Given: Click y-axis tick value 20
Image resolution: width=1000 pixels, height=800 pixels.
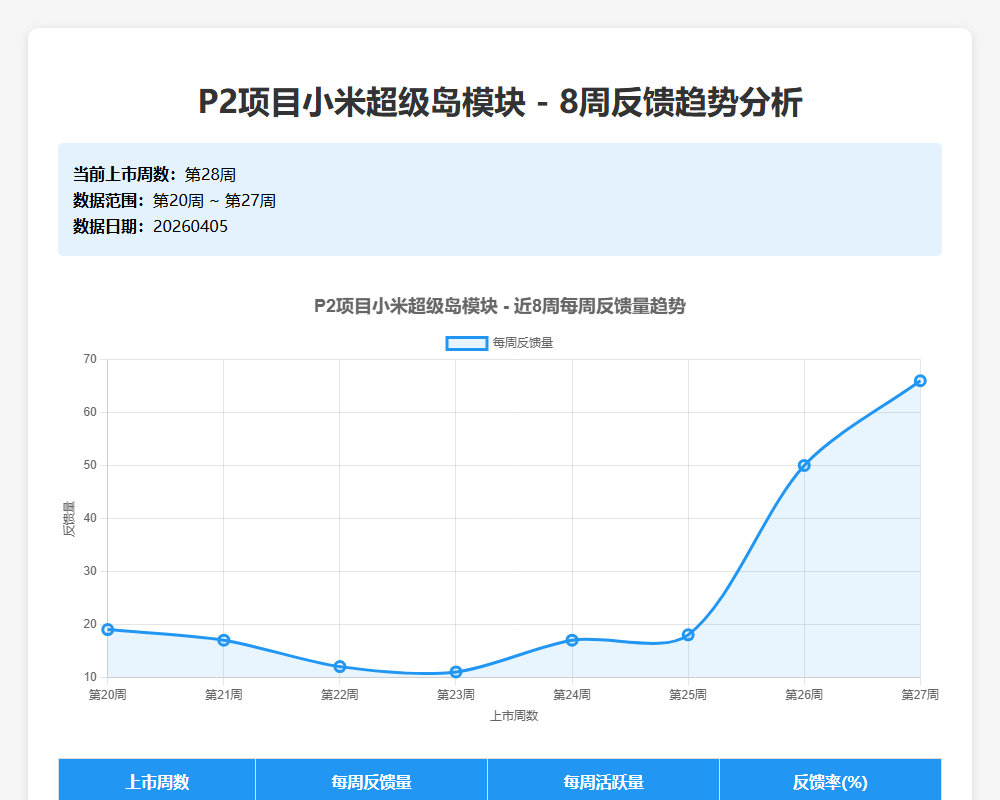Looking at the screenshot, I should [90, 624].
